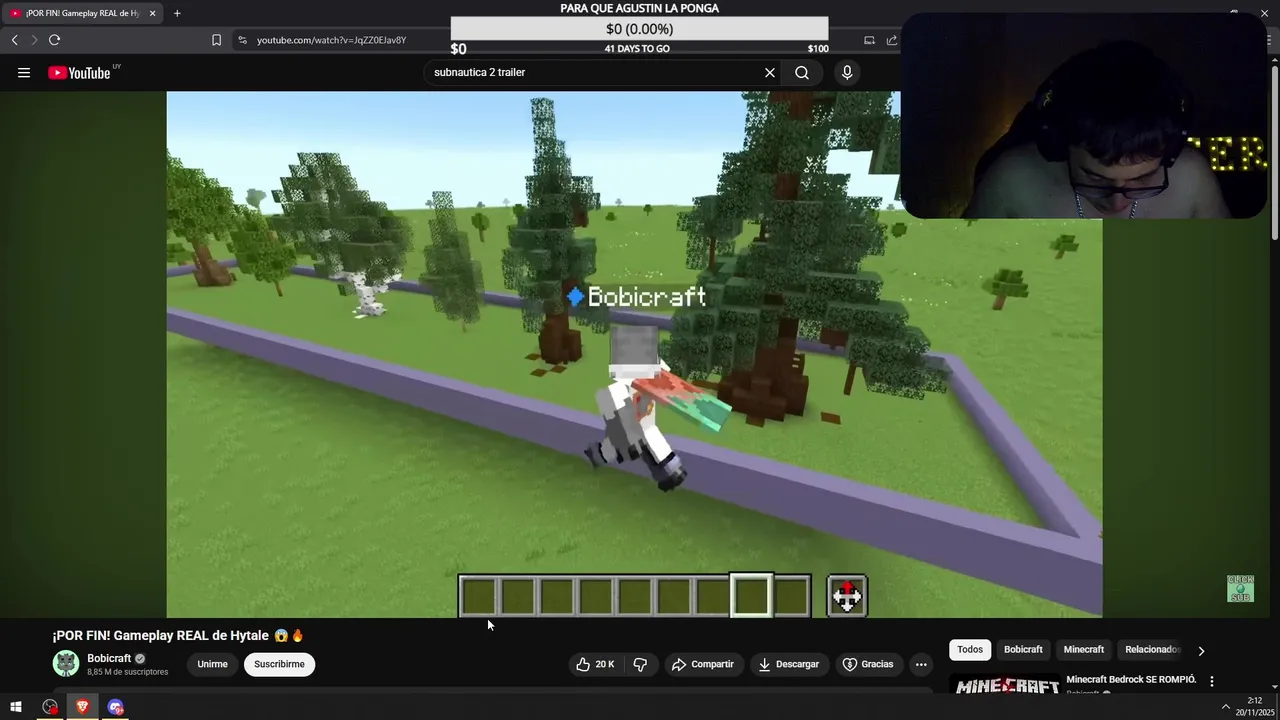Click the magnifier search button
The height and width of the screenshot is (720, 1280).
(802, 72)
